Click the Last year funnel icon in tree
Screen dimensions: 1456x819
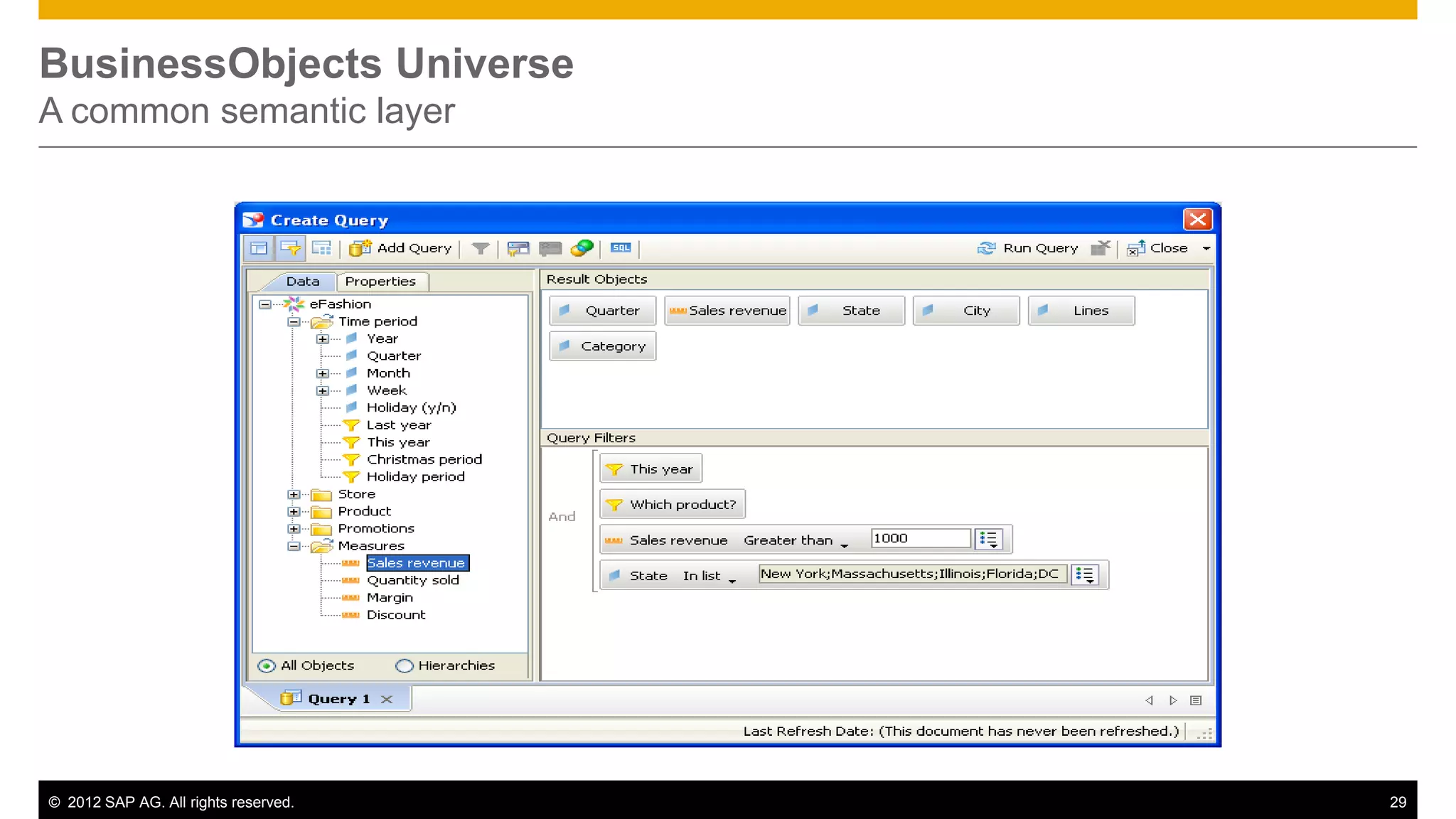pyautogui.click(x=351, y=425)
